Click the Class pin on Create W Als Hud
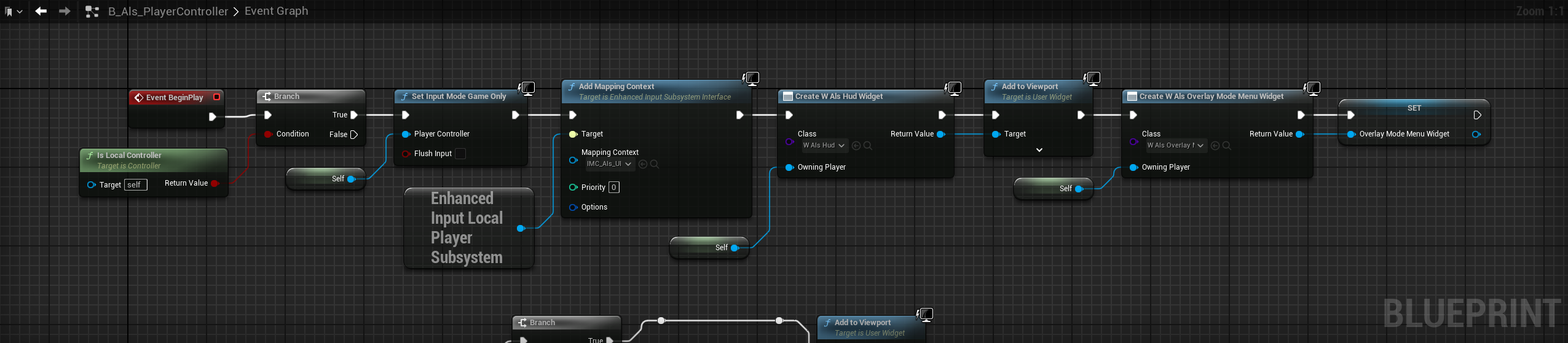 point(789,141)
